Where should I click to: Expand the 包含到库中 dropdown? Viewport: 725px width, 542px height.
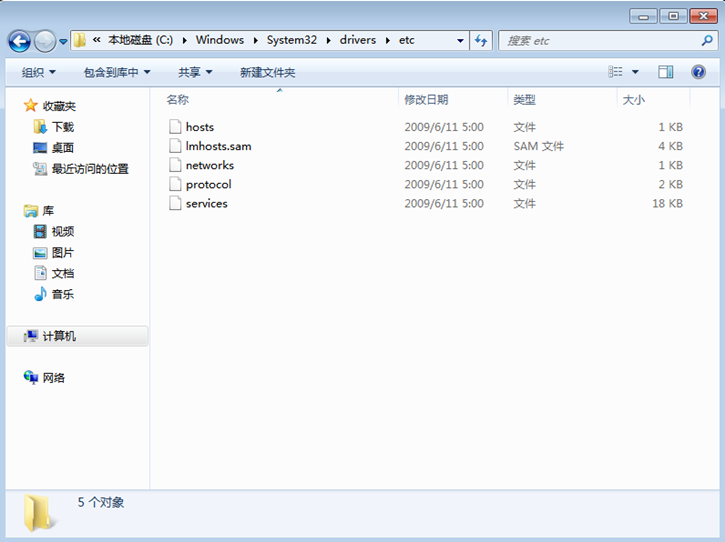click(117, 72)
